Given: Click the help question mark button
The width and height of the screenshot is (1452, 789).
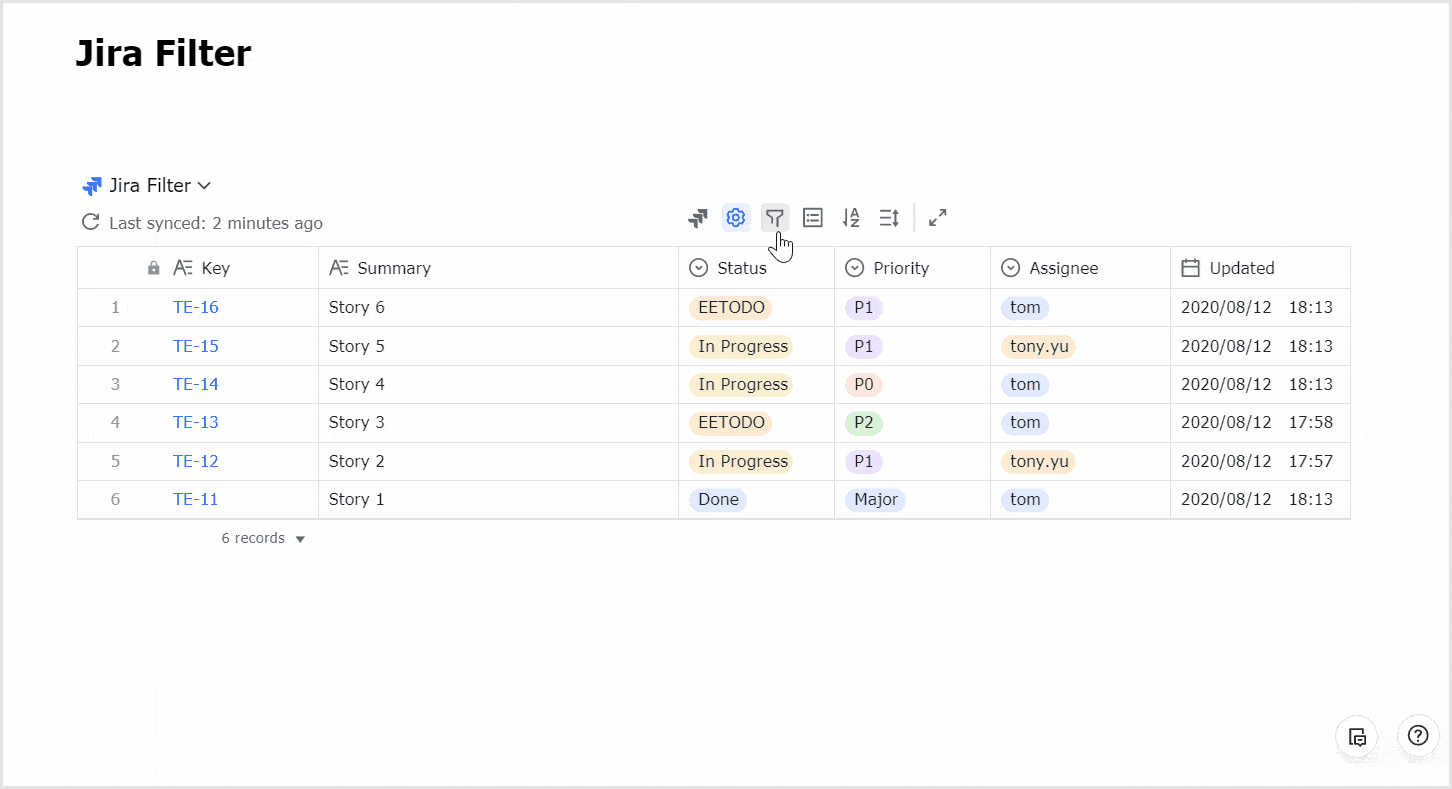Looking at the screenshot, I should coord(1418,736).
